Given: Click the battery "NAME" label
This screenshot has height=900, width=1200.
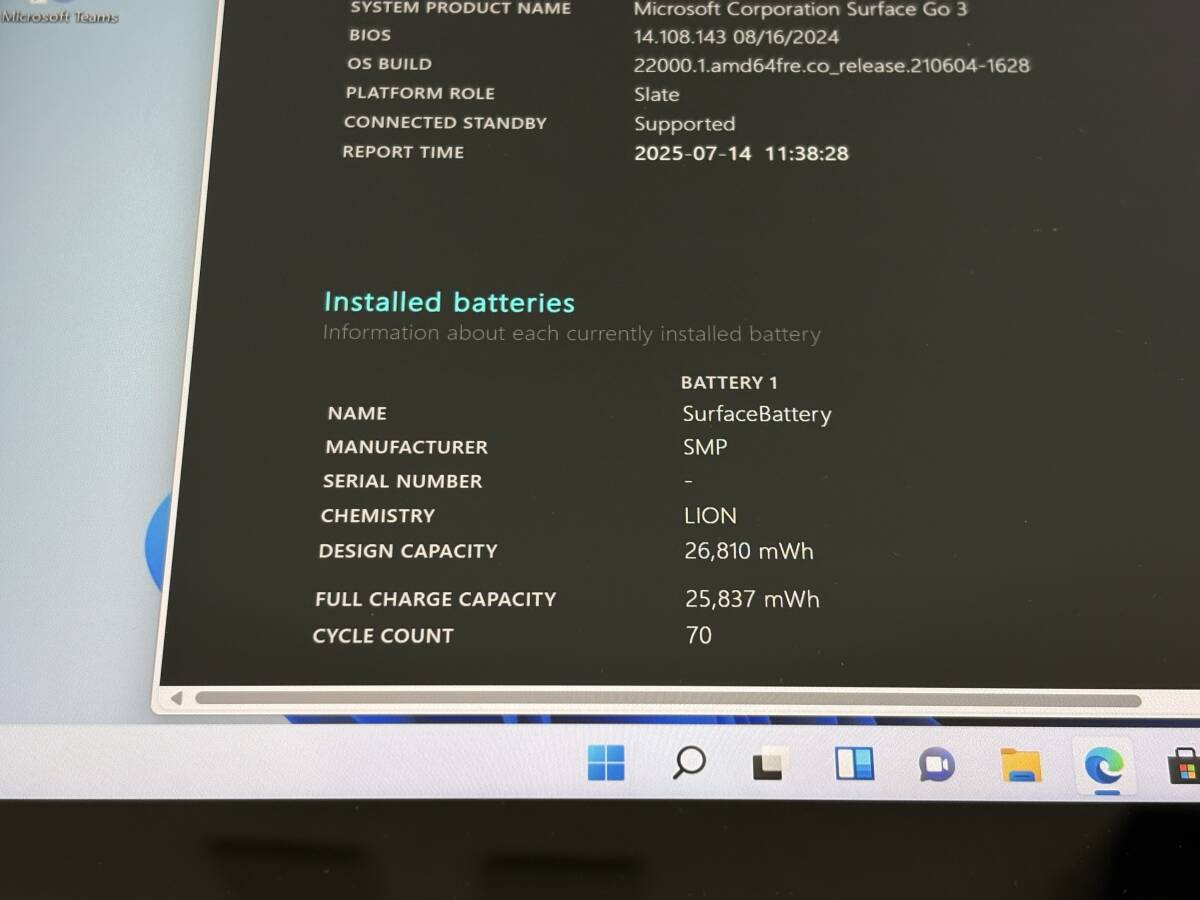Looking at the screenshot, I should 357,413.
